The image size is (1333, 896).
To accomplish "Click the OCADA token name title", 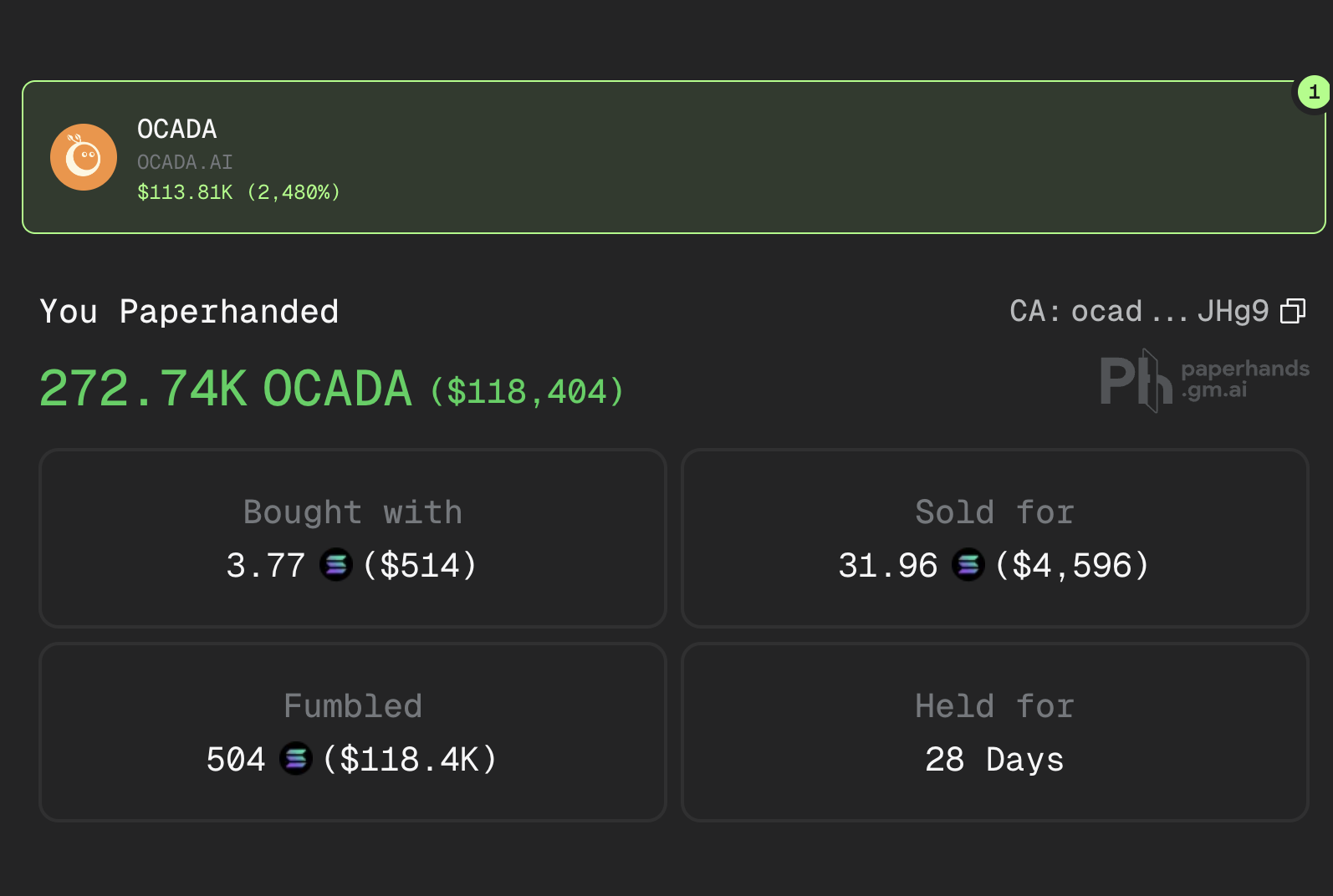I will click(x=177, y=129).
